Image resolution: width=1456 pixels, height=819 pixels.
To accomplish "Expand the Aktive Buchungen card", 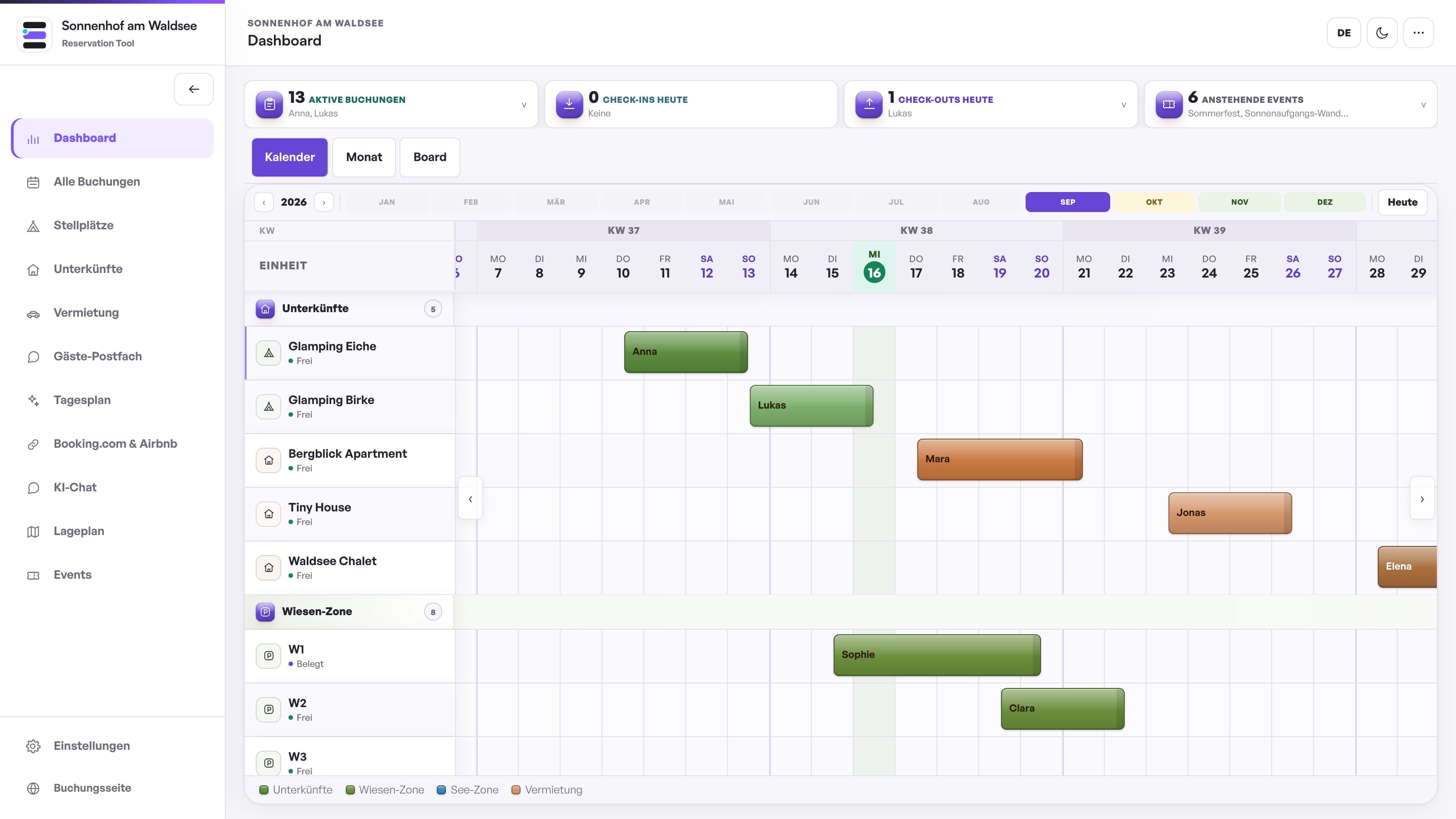I will pyautogui.click(x=391, y=105).
